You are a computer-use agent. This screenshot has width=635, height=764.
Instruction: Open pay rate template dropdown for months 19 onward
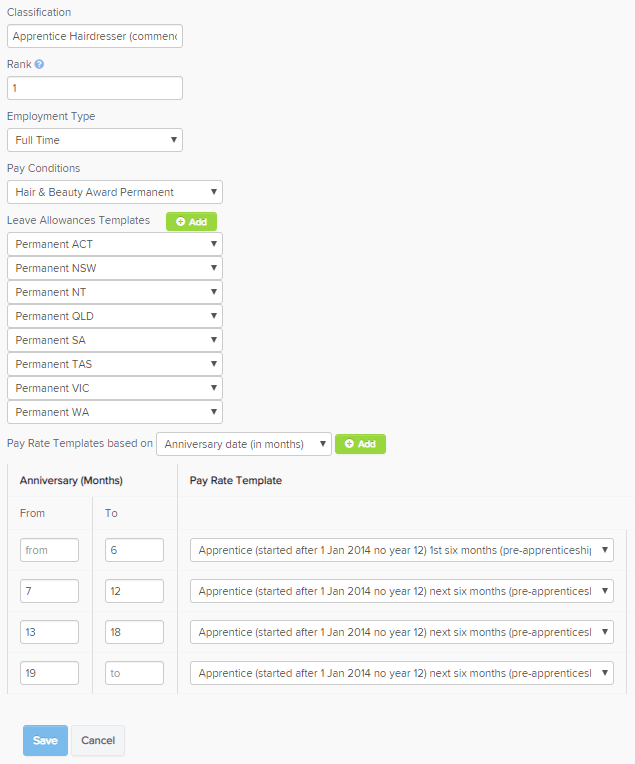pyautogui.click(x=402, y=673)
